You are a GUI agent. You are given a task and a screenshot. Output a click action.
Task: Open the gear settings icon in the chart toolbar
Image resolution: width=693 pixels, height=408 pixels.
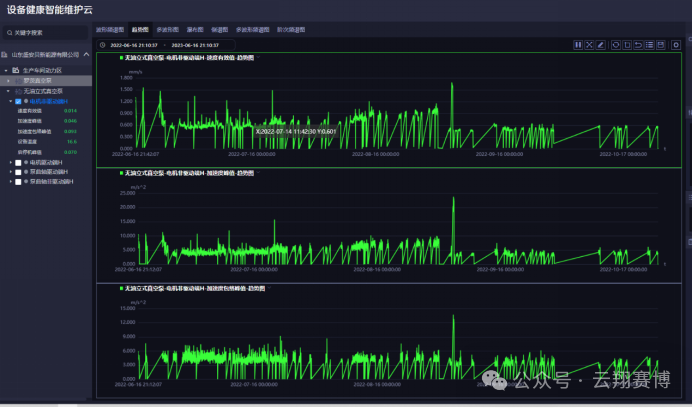(676, 45)
